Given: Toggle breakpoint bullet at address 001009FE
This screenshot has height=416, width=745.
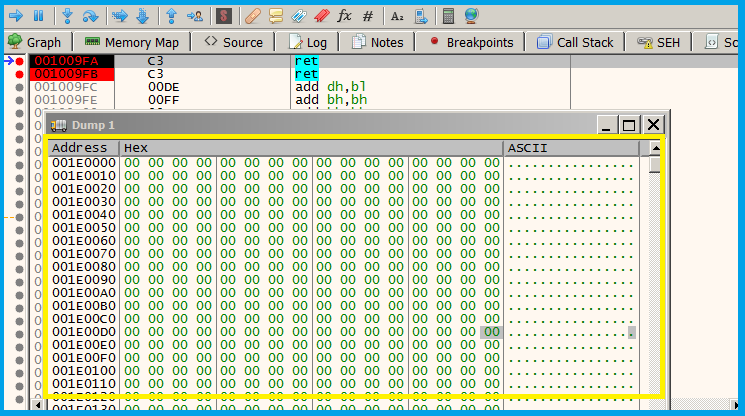Looking at the screenshot, I should coord(20,101).
